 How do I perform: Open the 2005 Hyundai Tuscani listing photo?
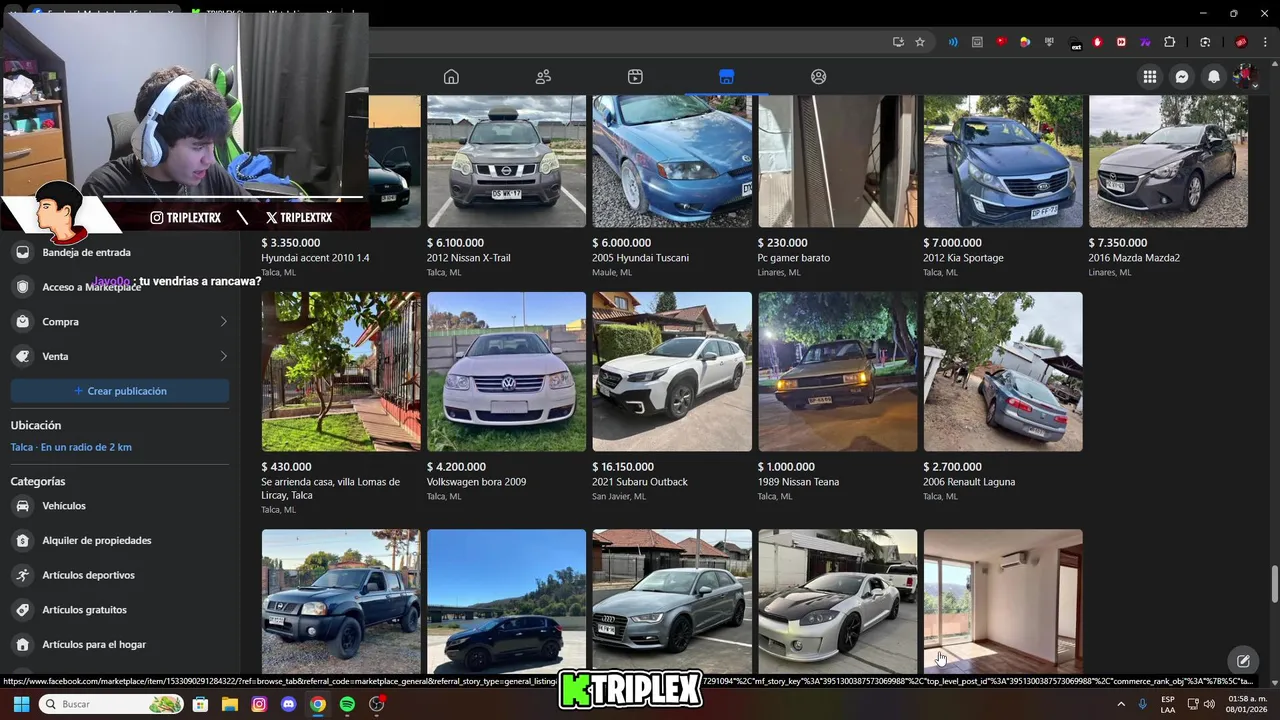tap(672, 161)
